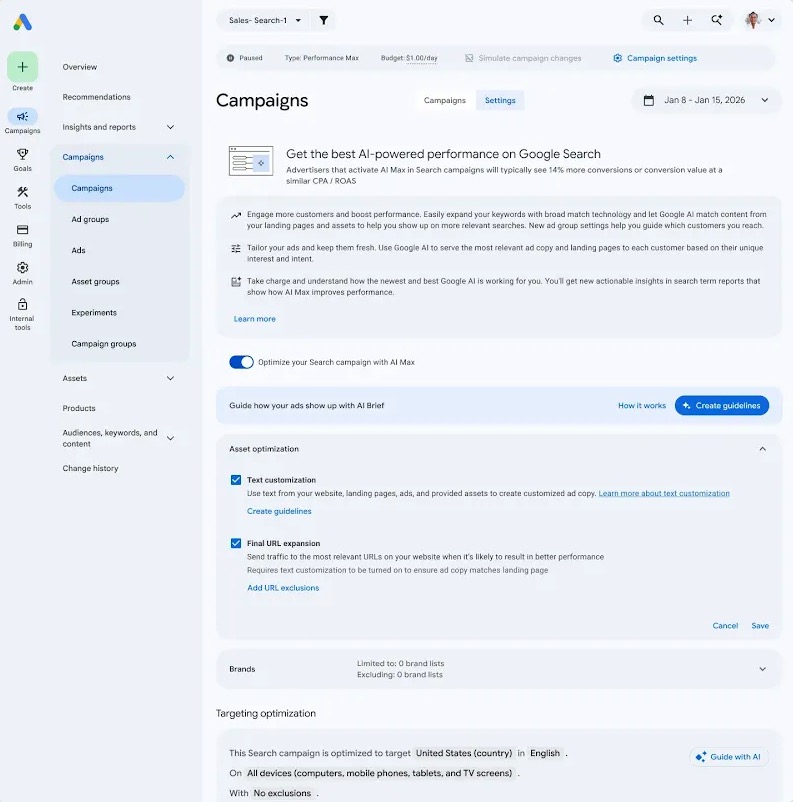The width and height of the screenshot is (793, 802).
Task: Click the green Create plus button
Action: coord(23,66)
